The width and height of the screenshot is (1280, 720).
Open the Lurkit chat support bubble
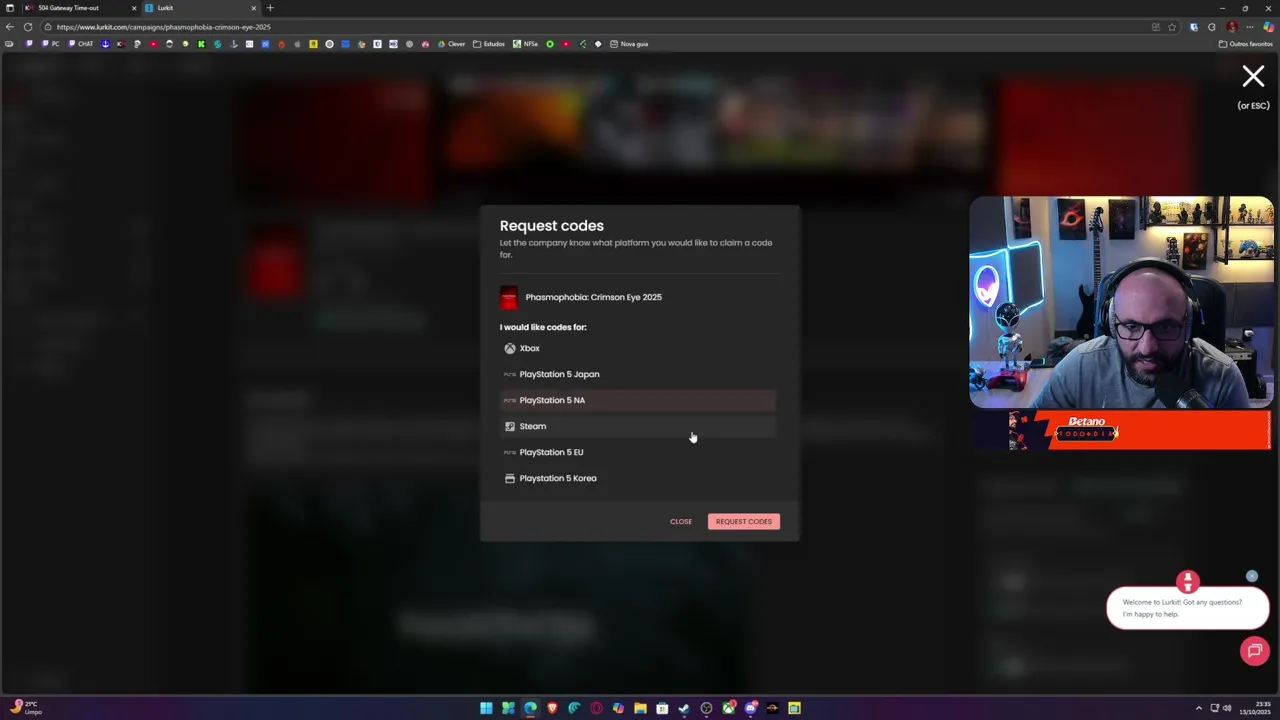pos(1254,651)
